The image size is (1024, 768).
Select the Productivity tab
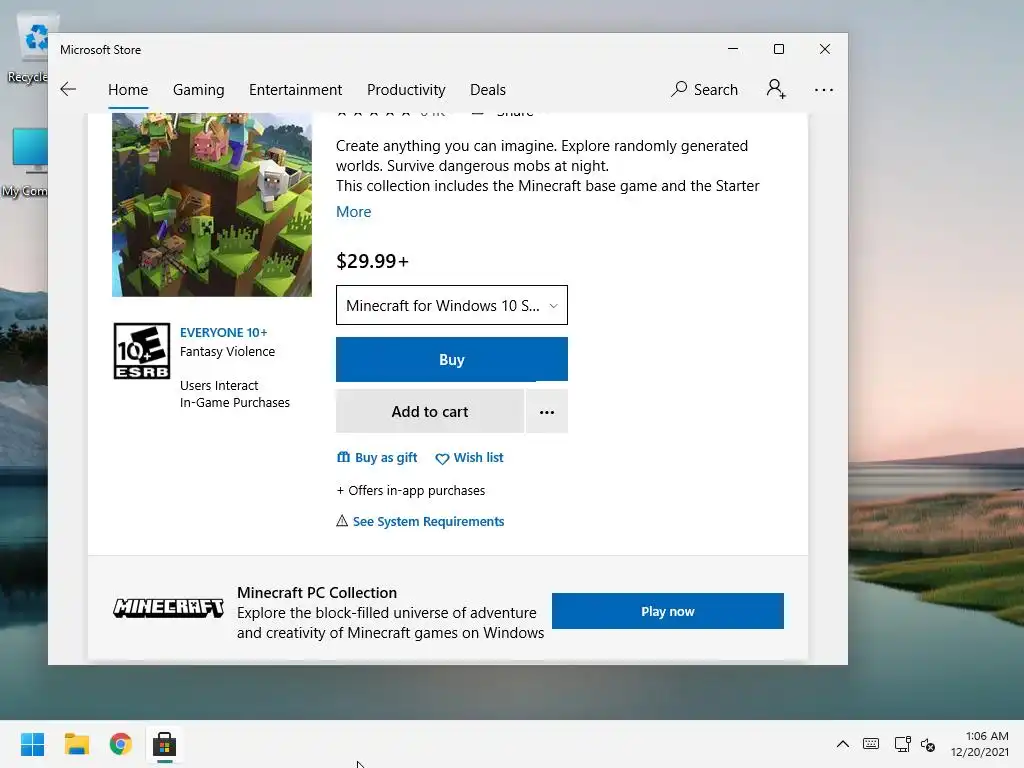(406, 89)
